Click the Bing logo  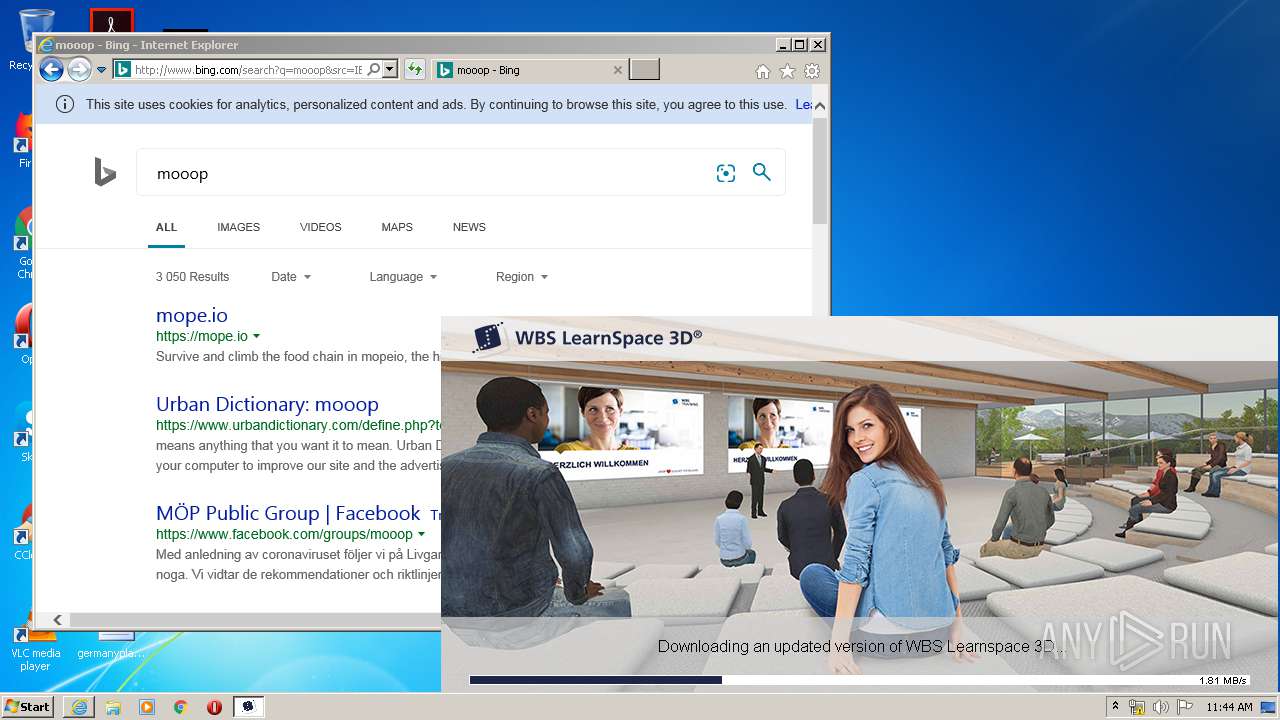(x=105, y=172)
